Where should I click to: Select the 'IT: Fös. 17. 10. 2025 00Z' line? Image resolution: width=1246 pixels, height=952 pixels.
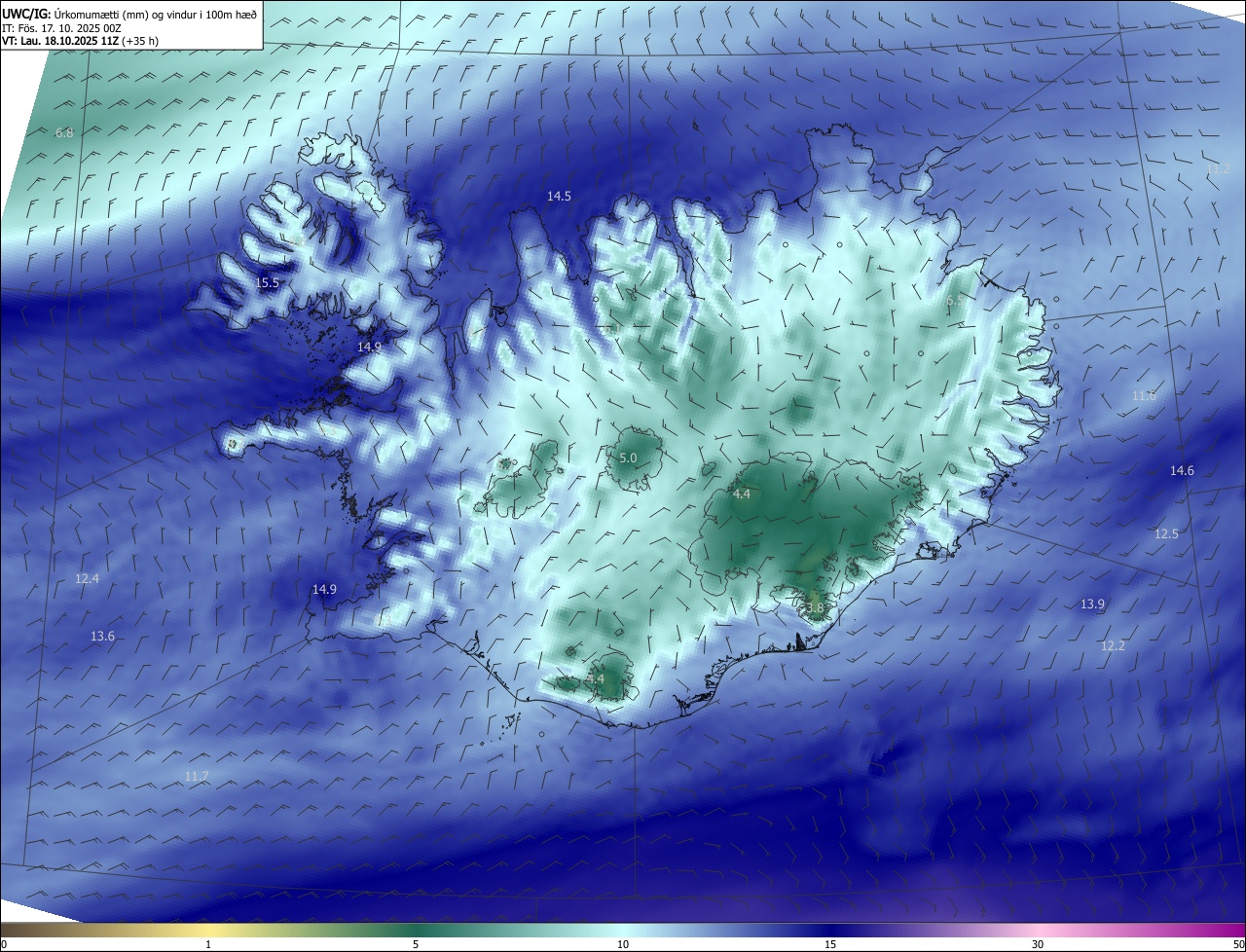pos(61,28)
